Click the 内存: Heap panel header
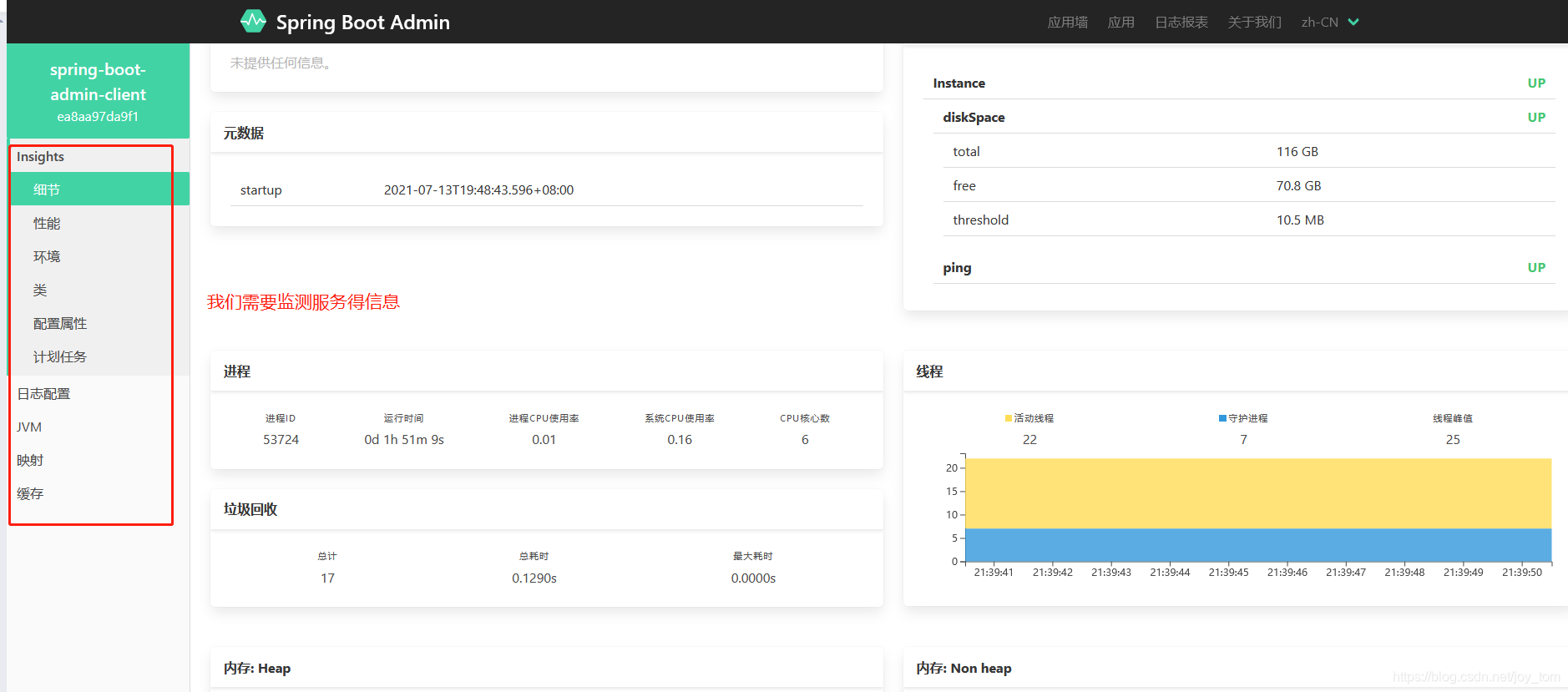The height and width of the screenshot is (692, 1568). coord(547,668)
